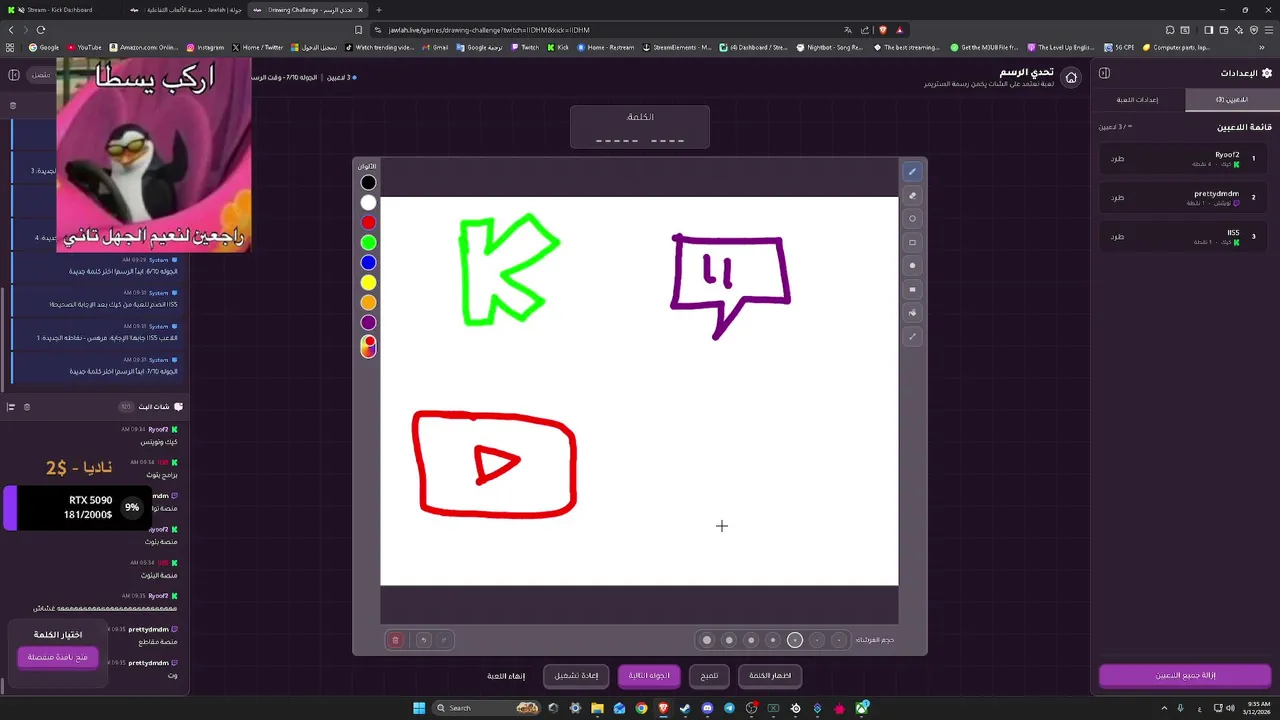Click the purple الجولة التالية next round button

pyautogui.click(x=649, y=676)
